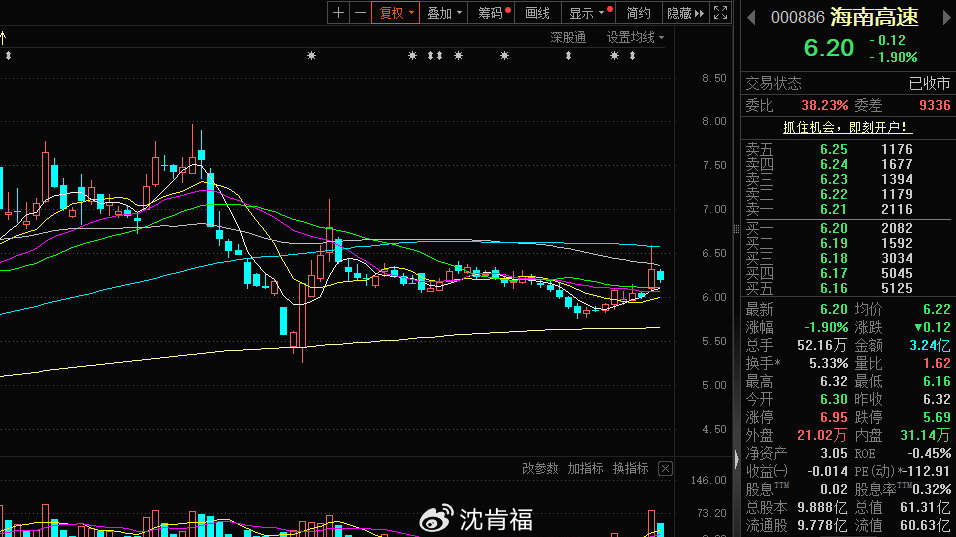This screenshot has width=956, height=537.
Task: Click the leftmost up-down arrow marker
Action: point(9,56)
